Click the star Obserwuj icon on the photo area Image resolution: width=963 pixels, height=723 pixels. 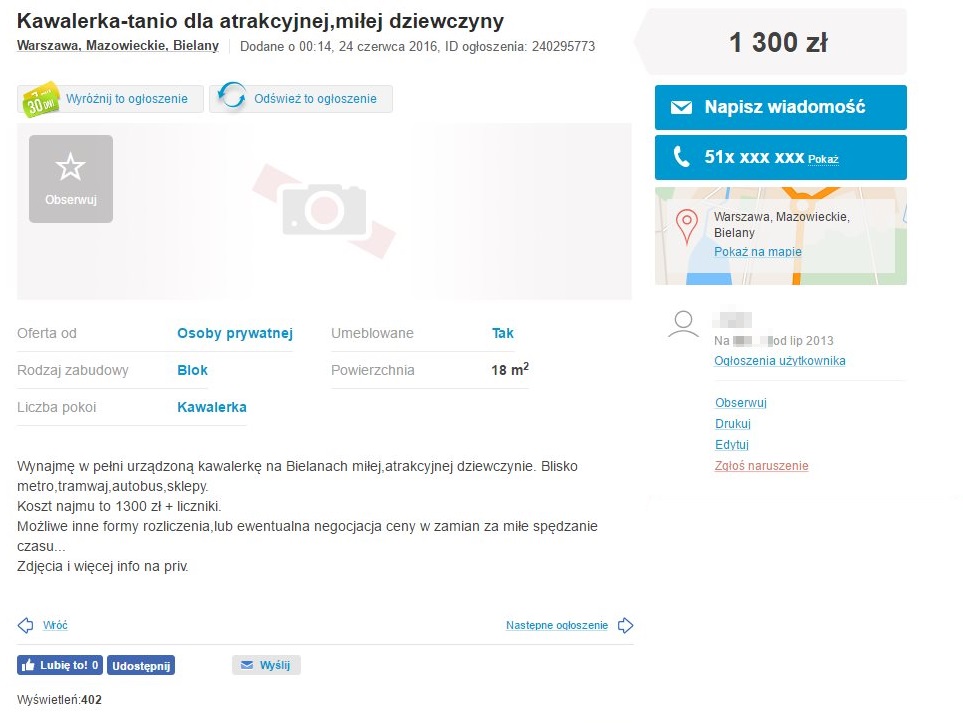pos(70,167)
